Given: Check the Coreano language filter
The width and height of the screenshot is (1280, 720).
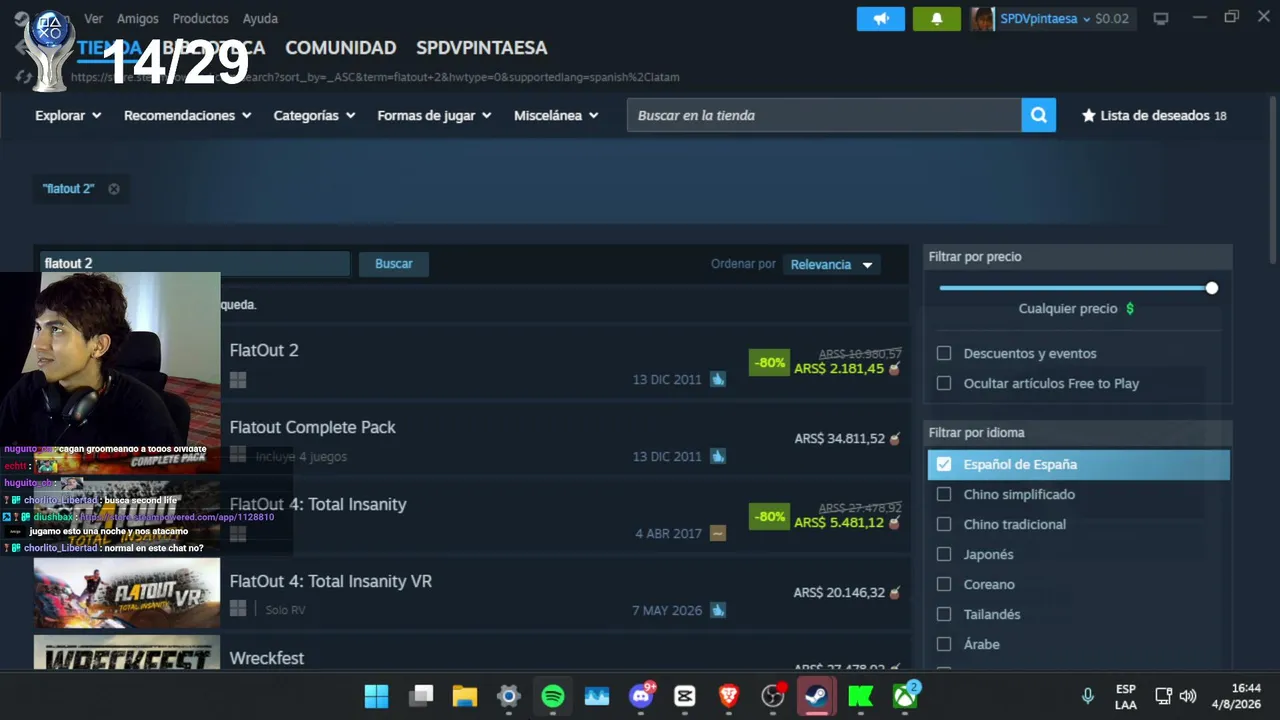Looking at the screenshot, I should [944, 584].
